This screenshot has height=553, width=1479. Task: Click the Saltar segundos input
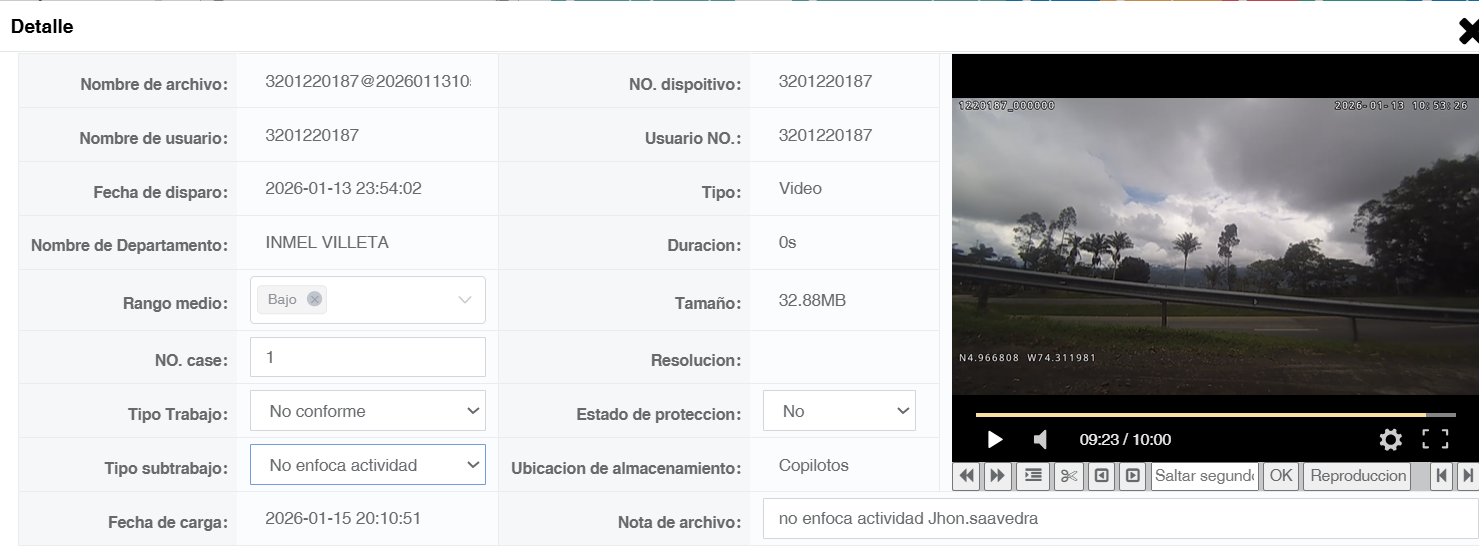click(x=1205, y=476)
